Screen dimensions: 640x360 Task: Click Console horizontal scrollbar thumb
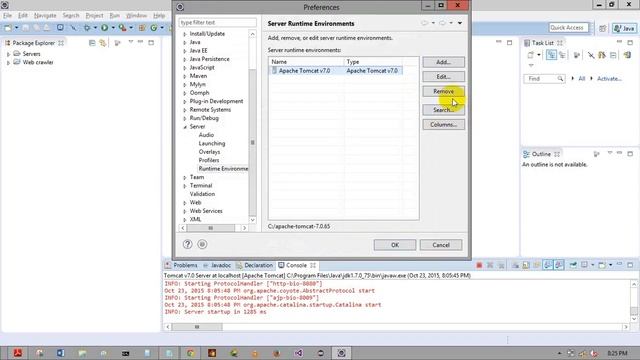(197, 327)
